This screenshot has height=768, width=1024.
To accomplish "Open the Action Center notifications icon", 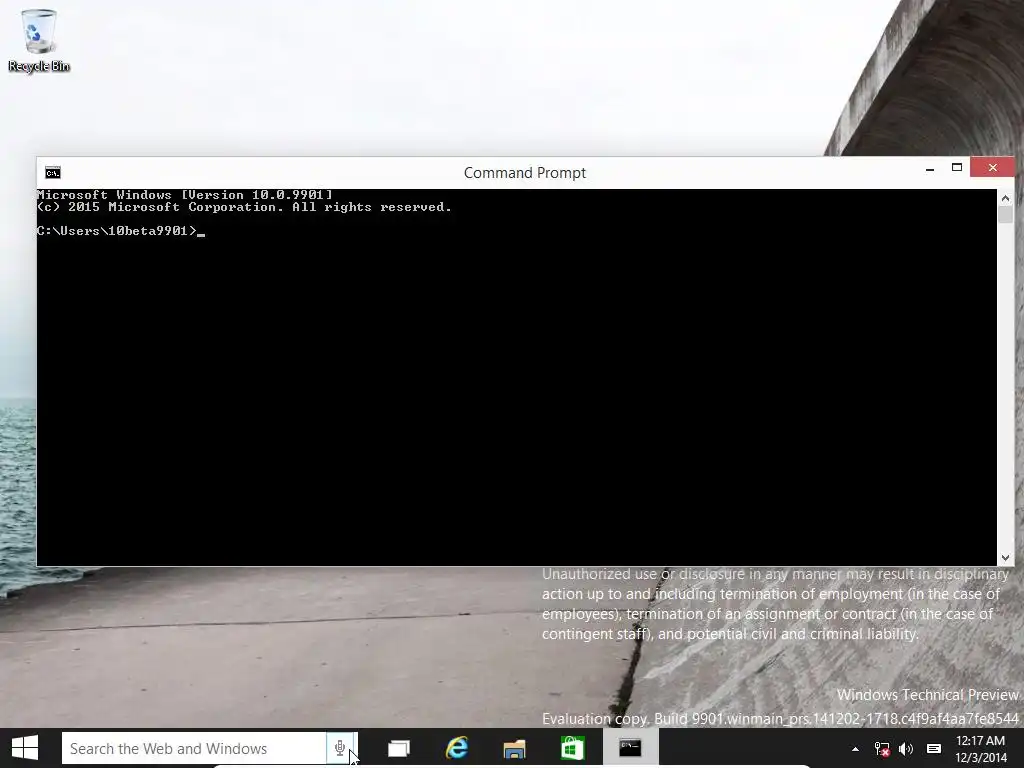I will (x=934, y=749).
